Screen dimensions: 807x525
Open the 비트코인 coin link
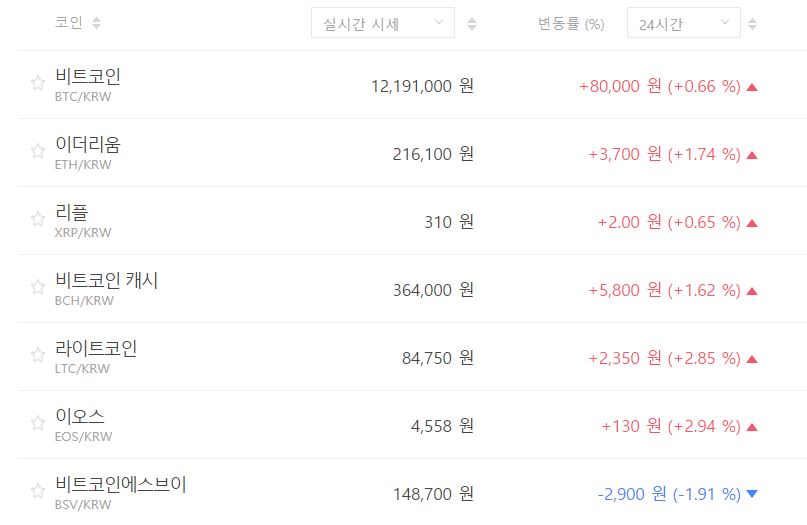88,76
